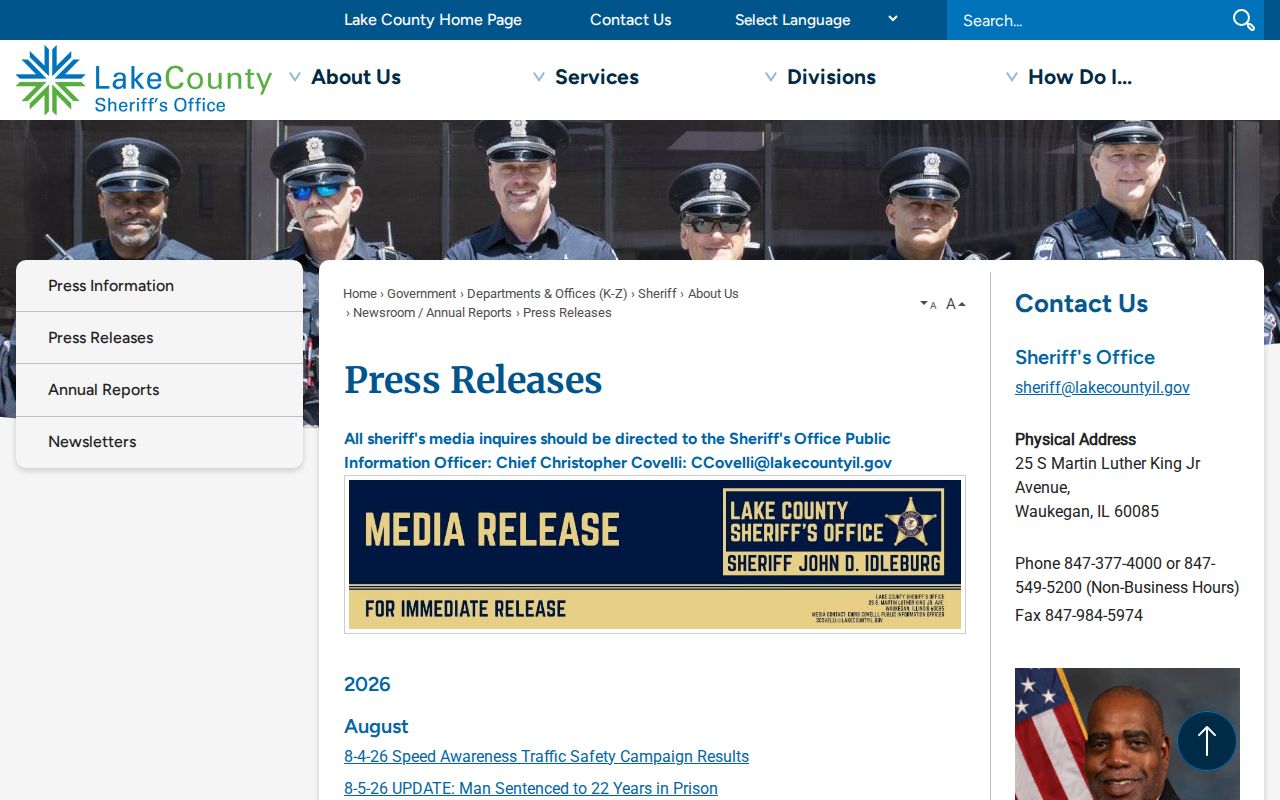Click the Media Release banner image

(655, 554)
